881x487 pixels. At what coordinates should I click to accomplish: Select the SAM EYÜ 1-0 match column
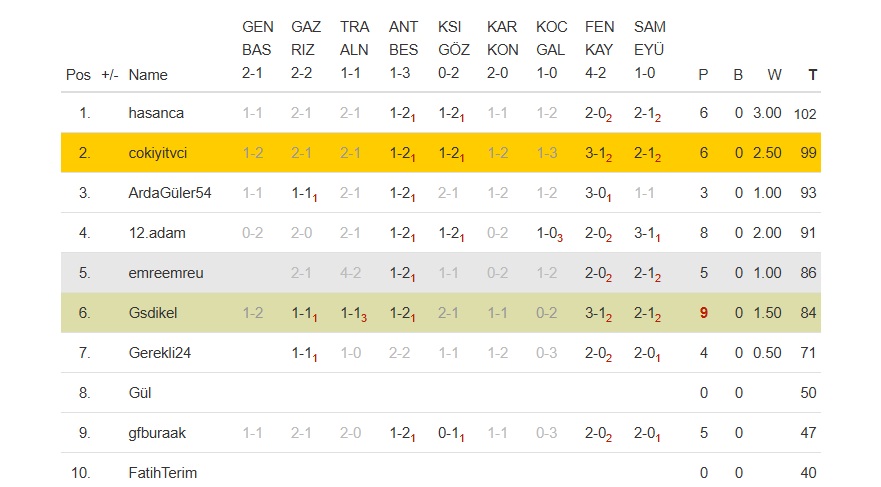pos(650,50)
